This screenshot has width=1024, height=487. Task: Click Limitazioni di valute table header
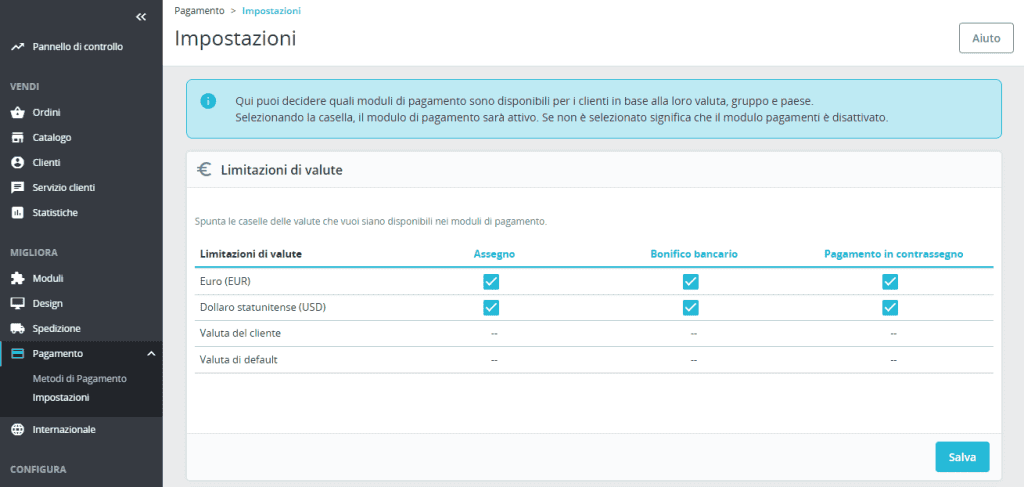point(251,254)
